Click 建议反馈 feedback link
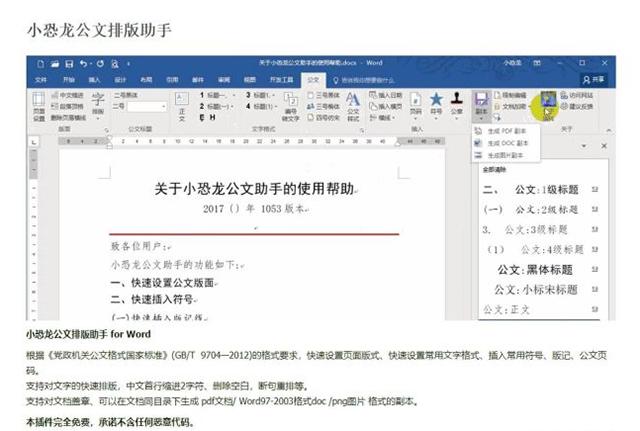 [x=577, y=107]
